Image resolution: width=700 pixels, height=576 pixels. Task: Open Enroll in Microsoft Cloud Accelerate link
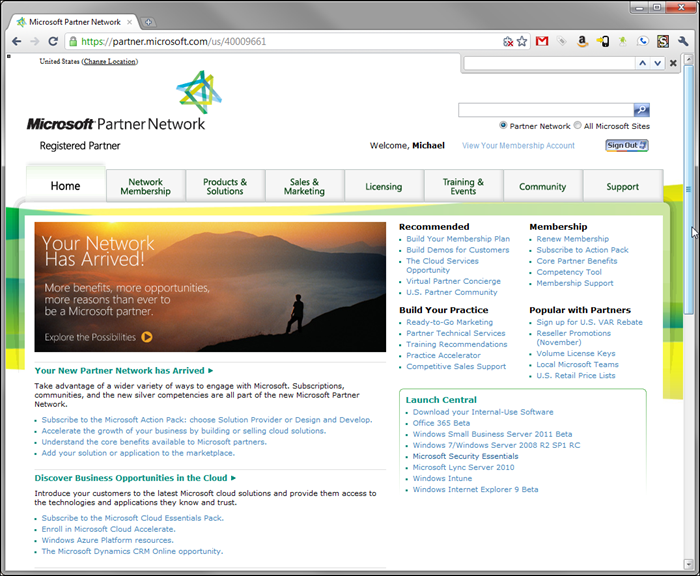click(108, 529)
